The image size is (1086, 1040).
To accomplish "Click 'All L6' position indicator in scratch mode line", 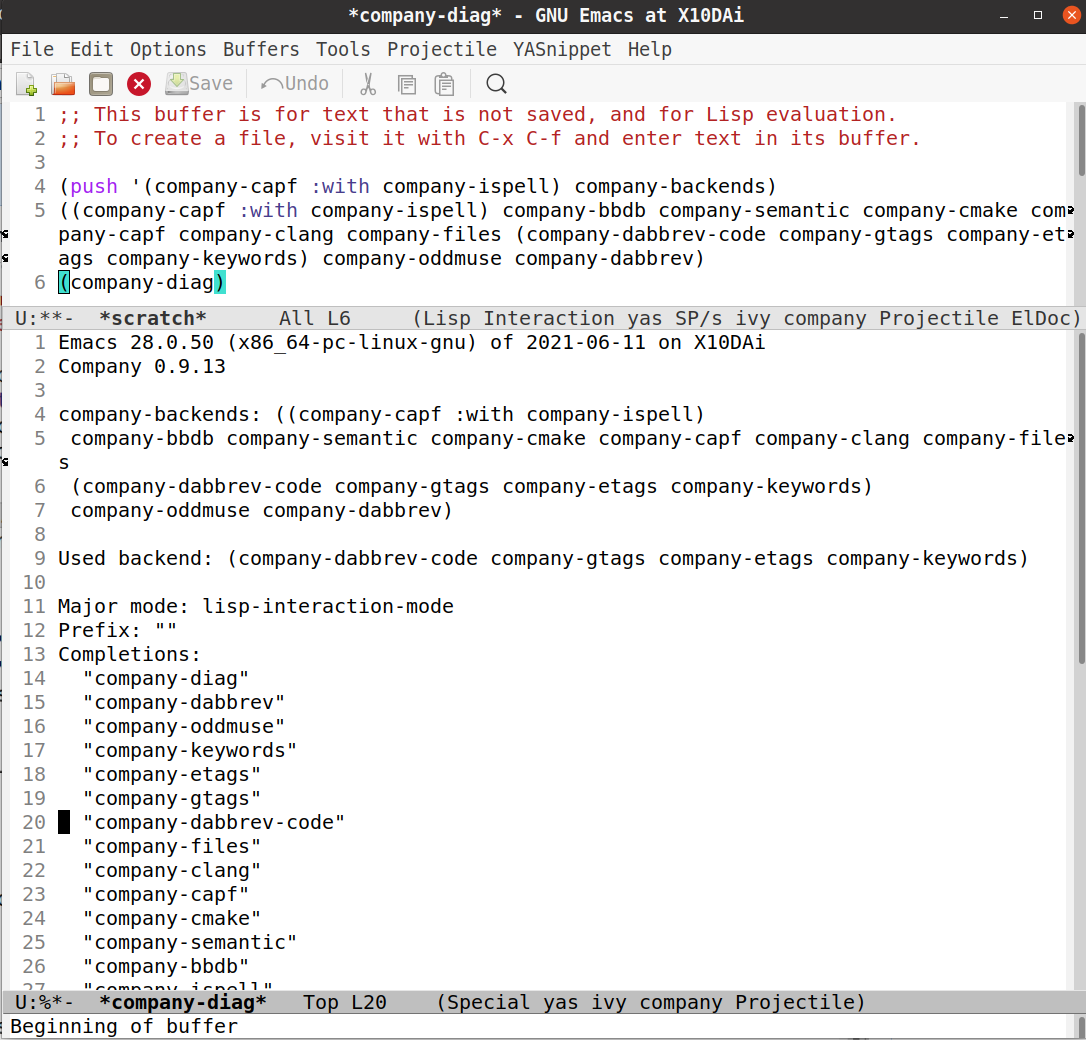I will (x=315, y=319).
